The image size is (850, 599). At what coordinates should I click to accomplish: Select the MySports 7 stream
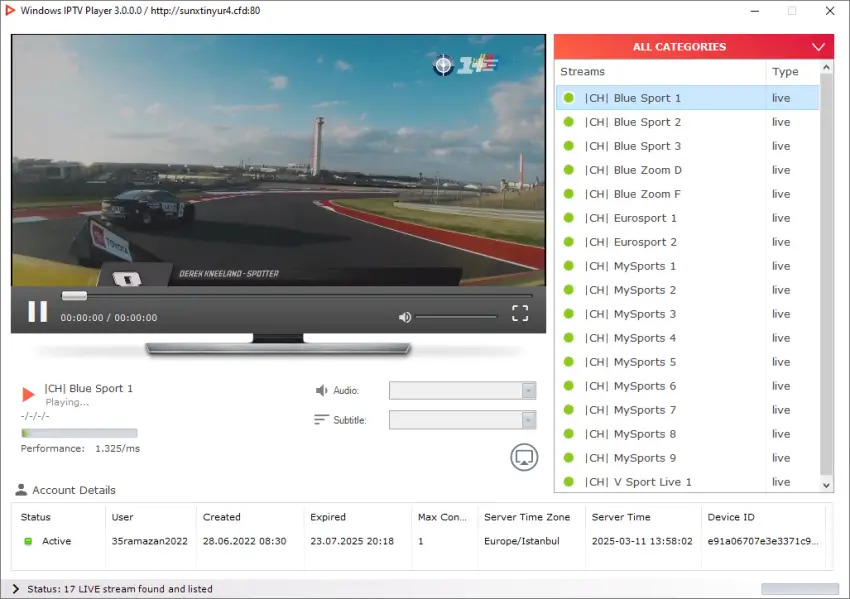coord(687,410)
